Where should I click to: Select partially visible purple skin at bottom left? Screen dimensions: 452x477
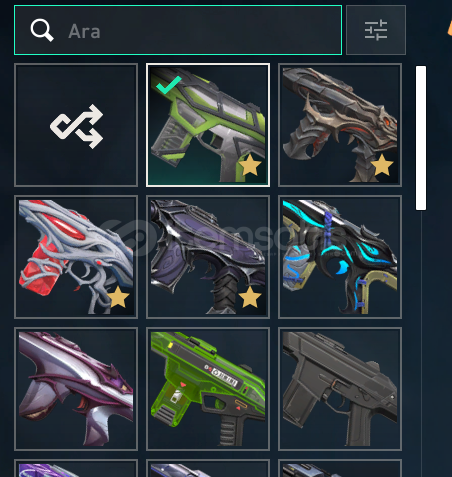[x=76, y=468]
